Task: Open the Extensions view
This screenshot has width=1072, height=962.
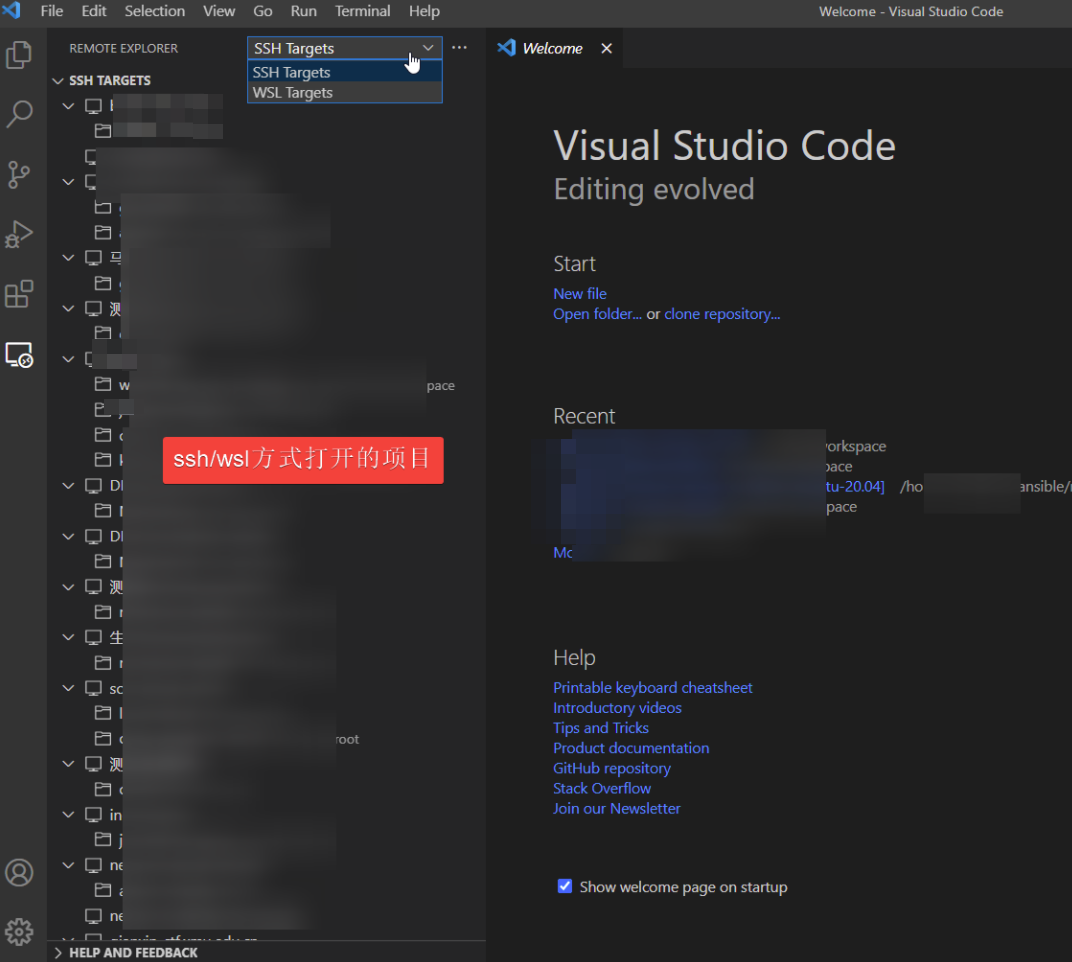Action: tap(19, 294)
